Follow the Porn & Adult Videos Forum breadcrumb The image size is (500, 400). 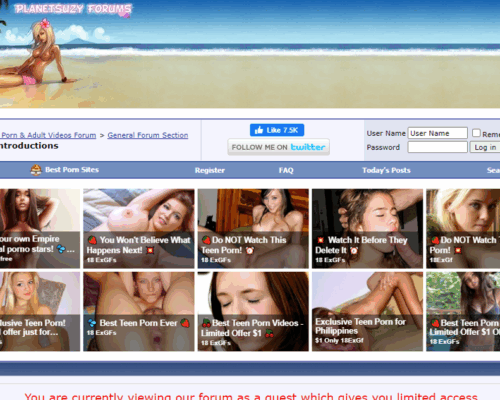click(49, 135)
